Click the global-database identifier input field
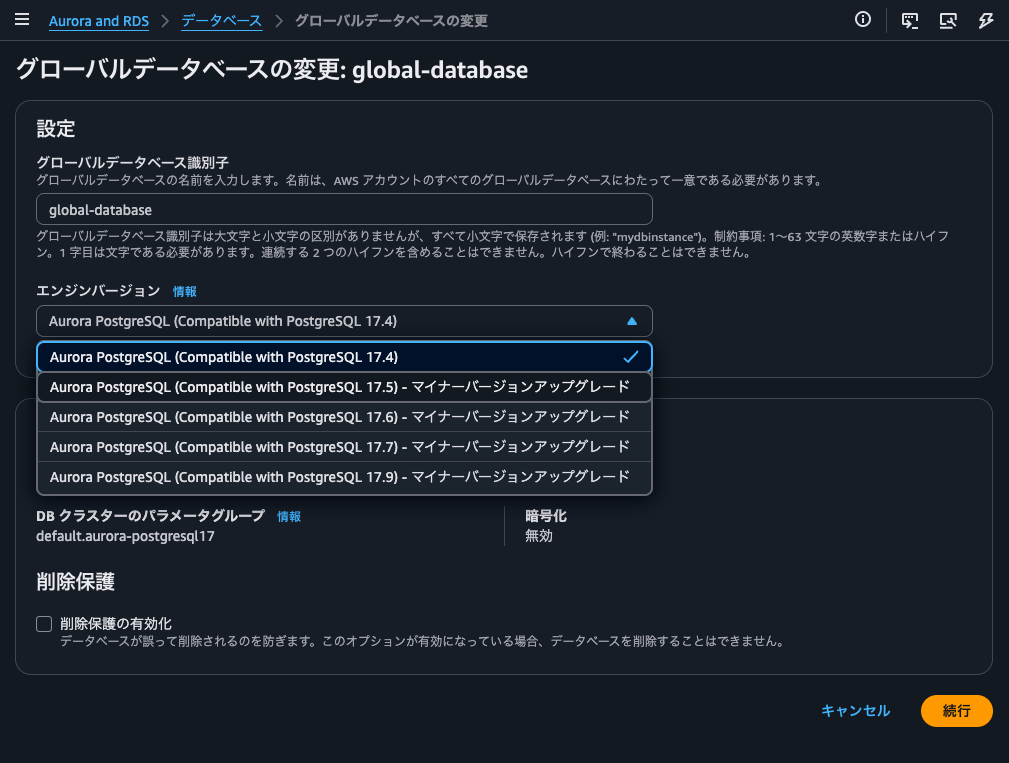Image resolution: width=1009 pixels, height=763 pixels. [344, 209]
